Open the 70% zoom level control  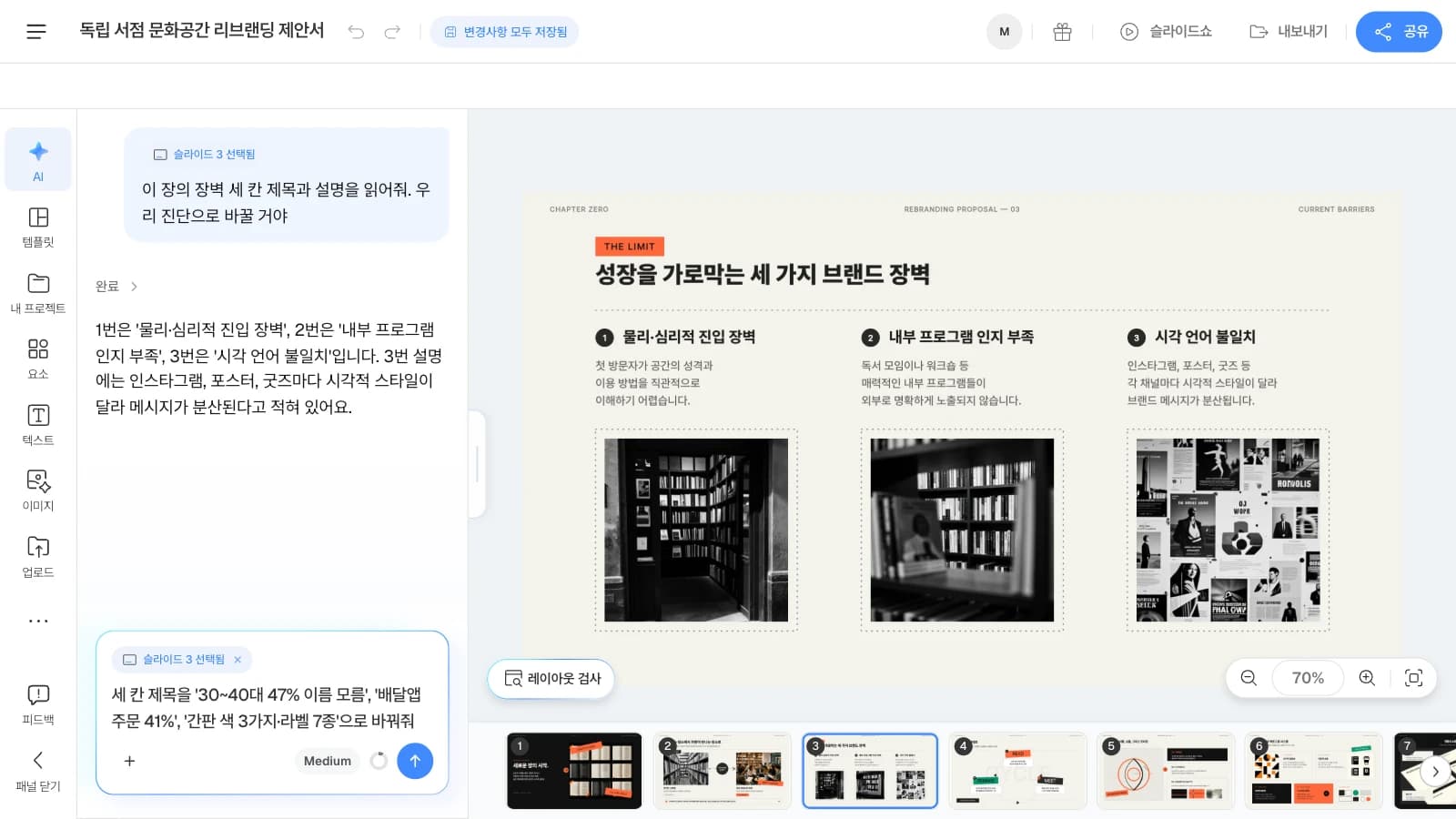coord(1308,678)
